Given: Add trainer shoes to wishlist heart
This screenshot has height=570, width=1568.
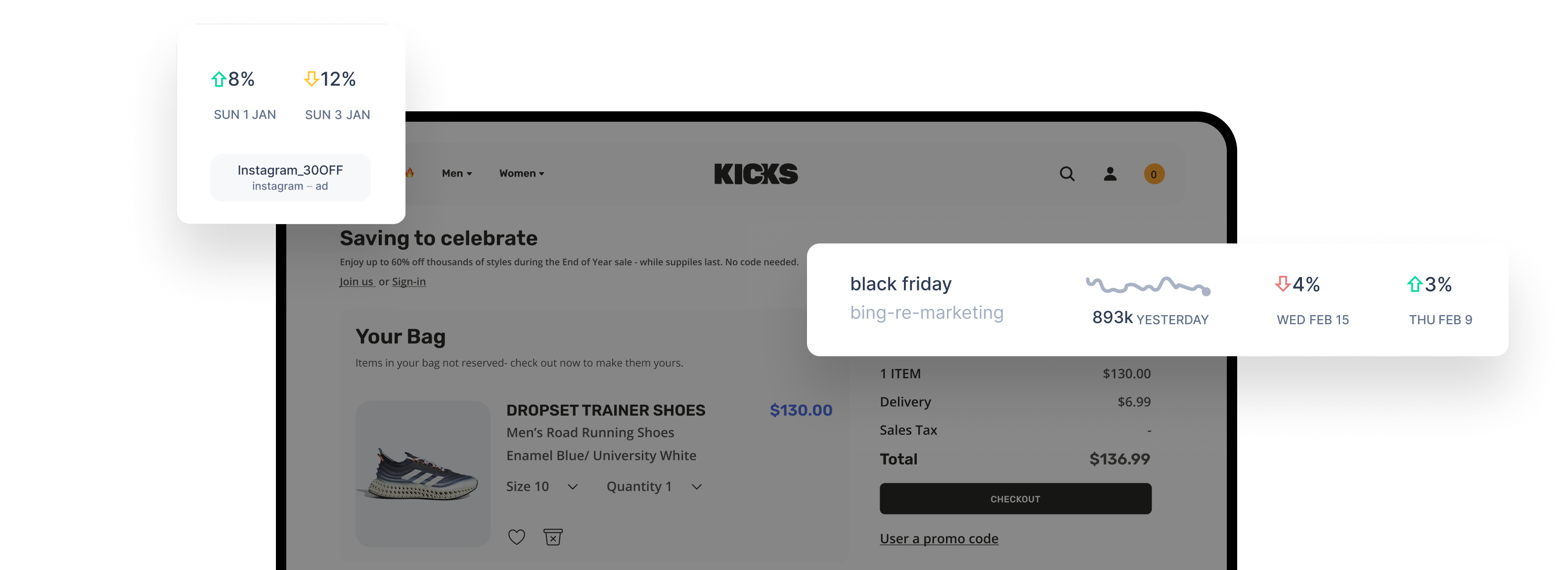Looking at the screenshot, I should pyautogui.click(x=516, y=536).
